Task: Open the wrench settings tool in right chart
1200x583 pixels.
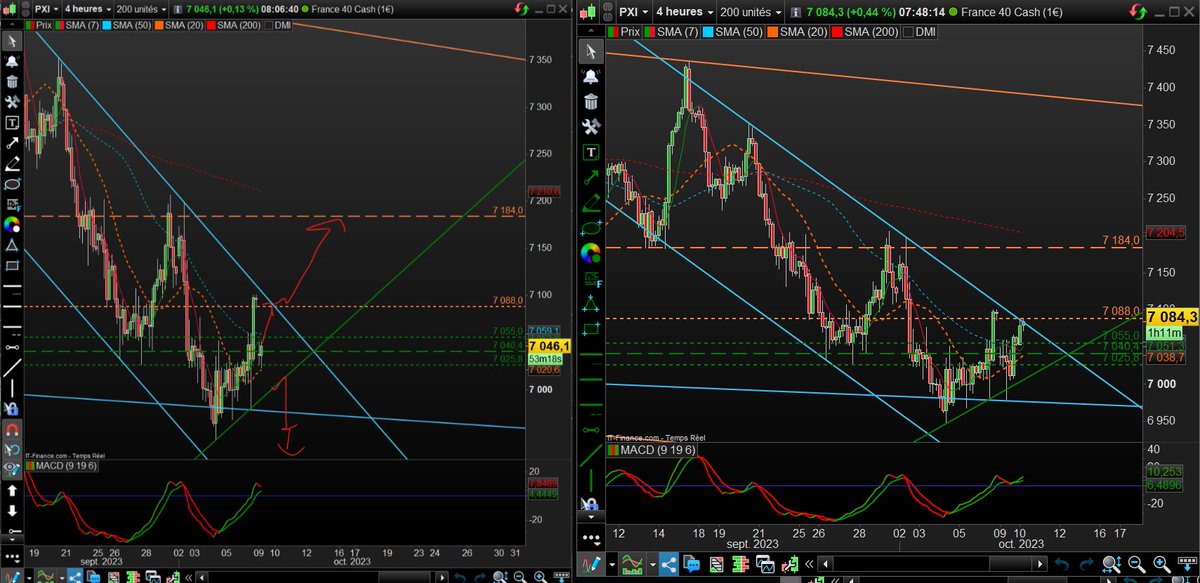Action: (x=591, y=126)
